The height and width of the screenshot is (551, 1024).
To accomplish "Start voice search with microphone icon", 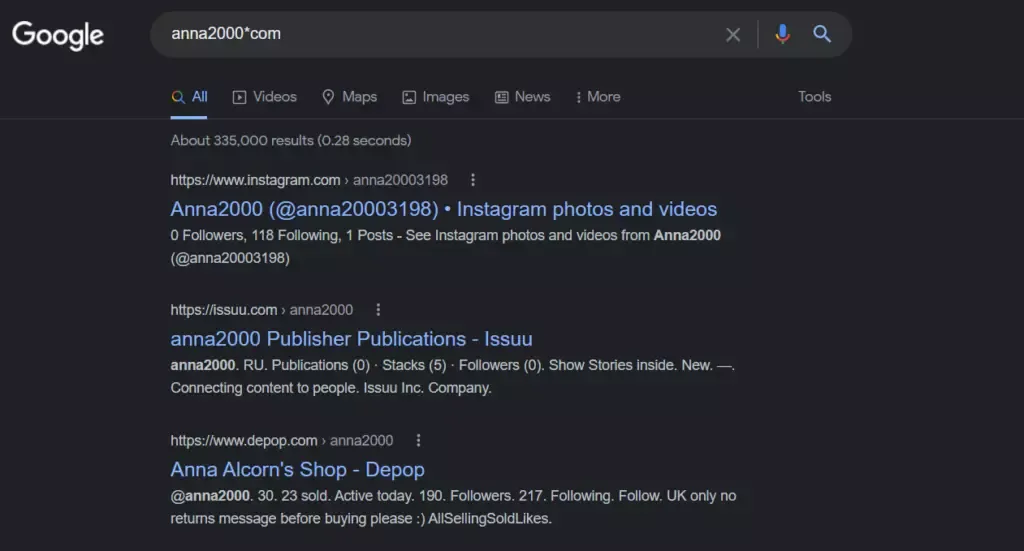I will (x=782, y=34).
